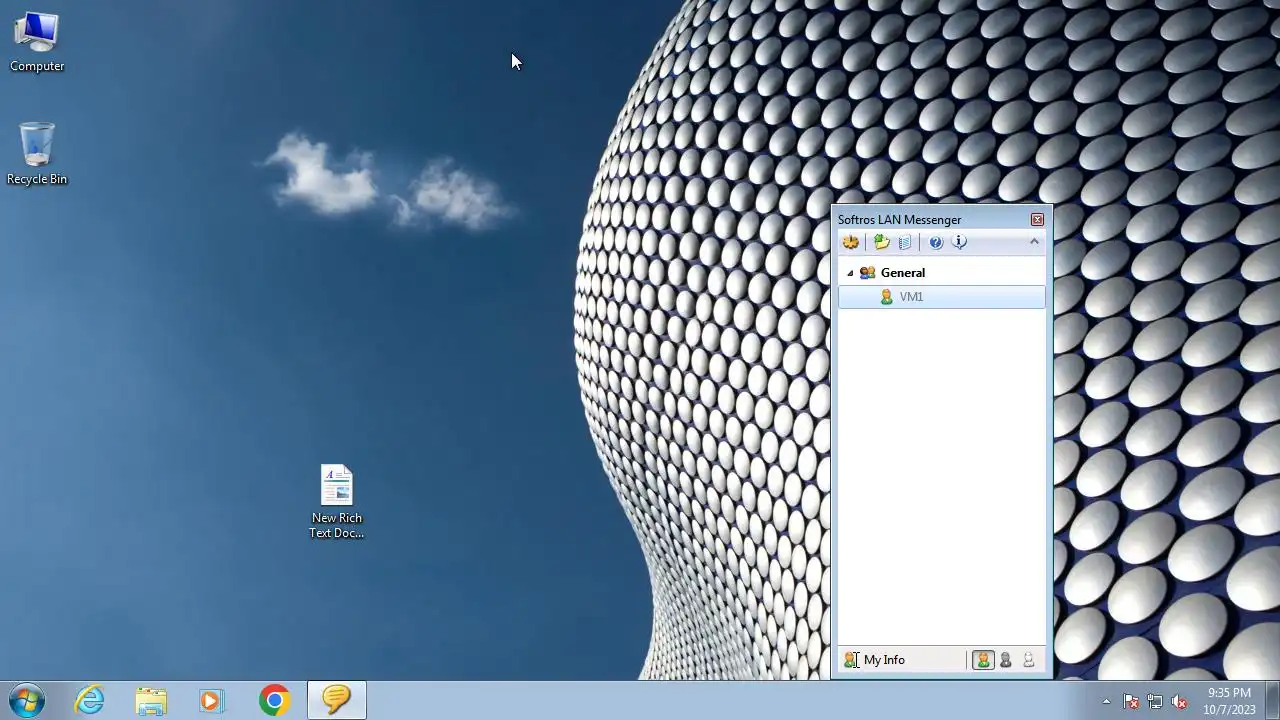1280x720 pixels.
Task: Close the Softros LAN Messenger window
Action: tap(1037, 219)
